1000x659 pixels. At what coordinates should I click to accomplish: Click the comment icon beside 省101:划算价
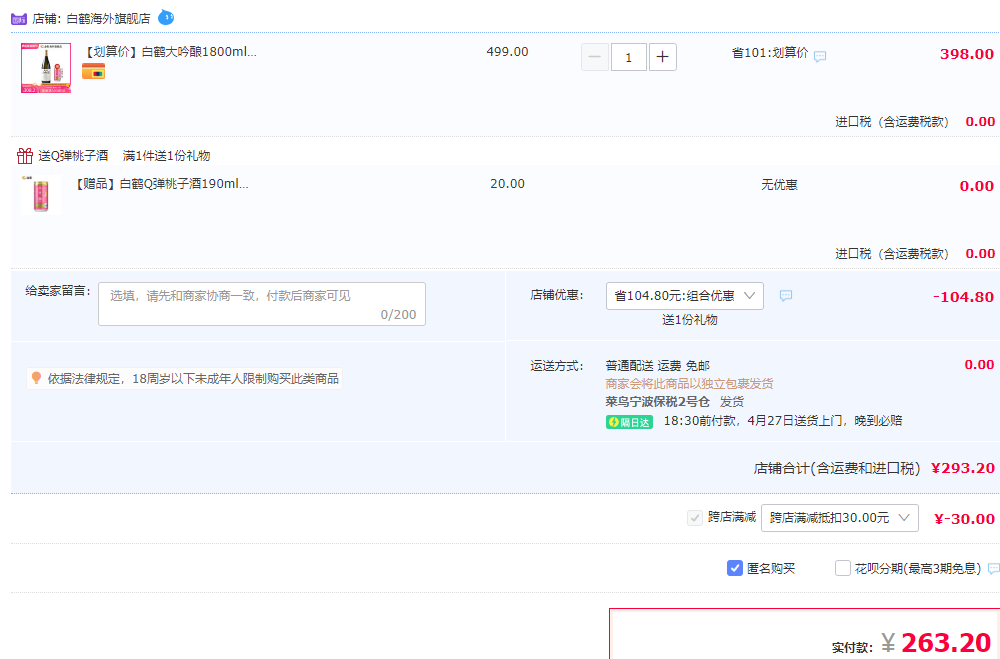[820, 56]
